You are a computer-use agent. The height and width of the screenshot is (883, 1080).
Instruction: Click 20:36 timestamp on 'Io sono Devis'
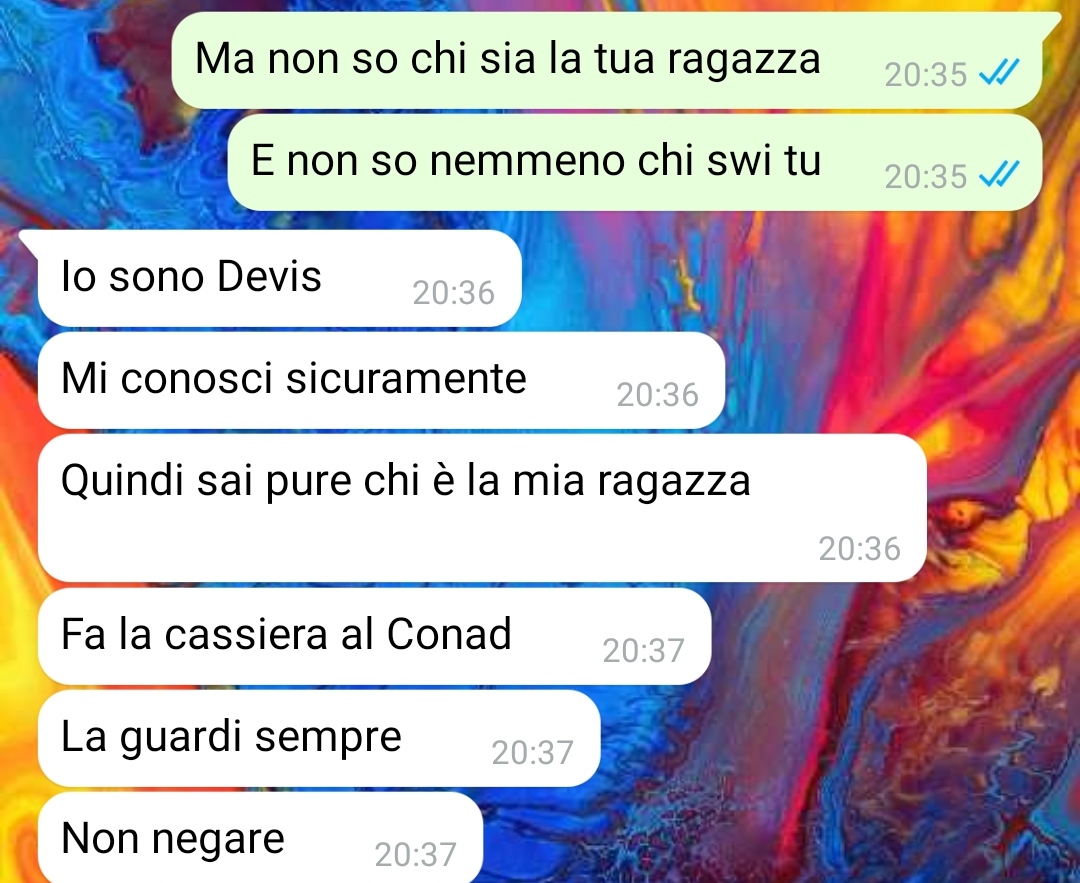(x=453, y=293)
